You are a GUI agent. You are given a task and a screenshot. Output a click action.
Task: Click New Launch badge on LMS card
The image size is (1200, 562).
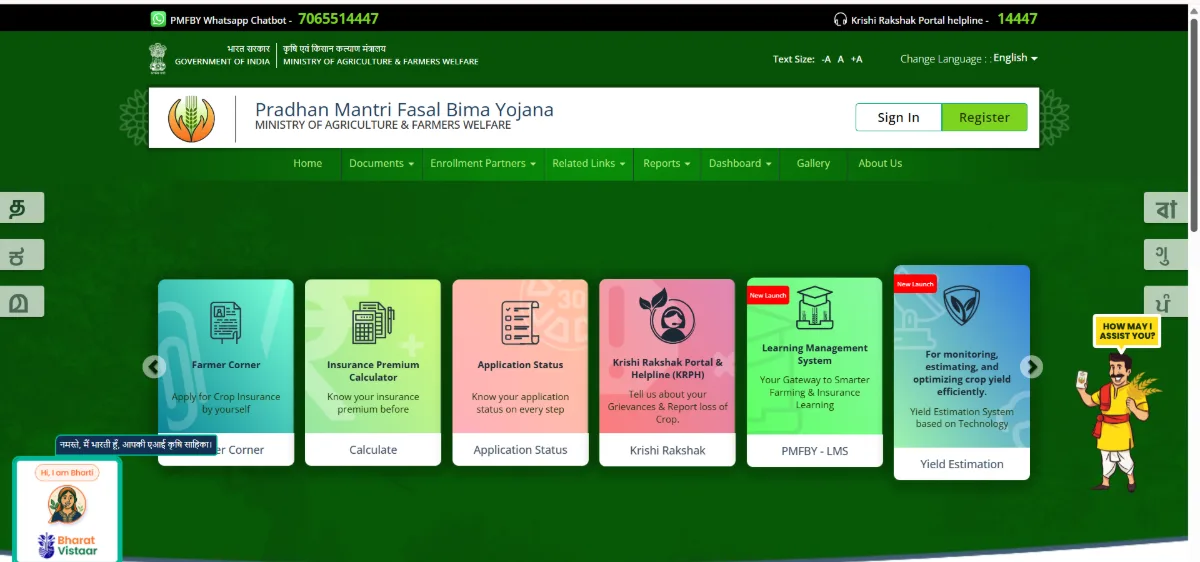[x=769, y=295]
